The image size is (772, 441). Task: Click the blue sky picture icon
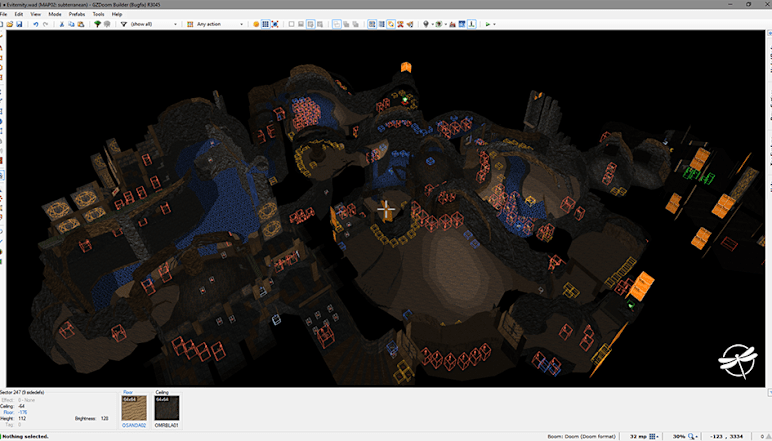coord(462,24)
